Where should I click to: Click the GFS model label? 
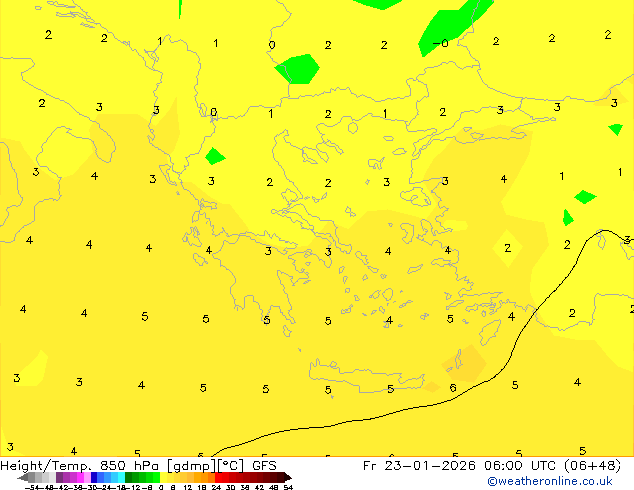click(264, 466)
